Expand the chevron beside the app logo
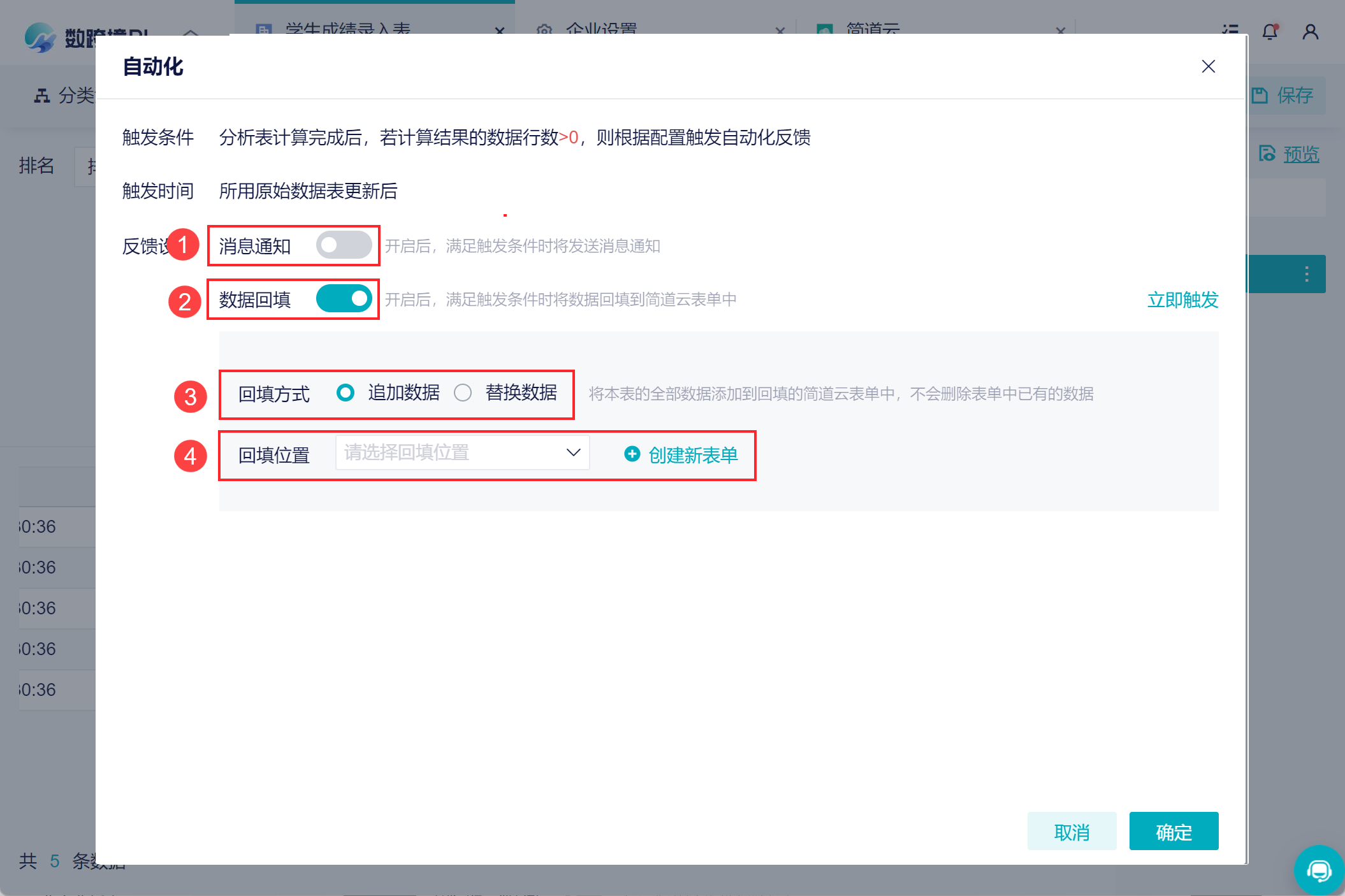The image size is (1345, 896). pyautogui.click(x=190, y=32)
